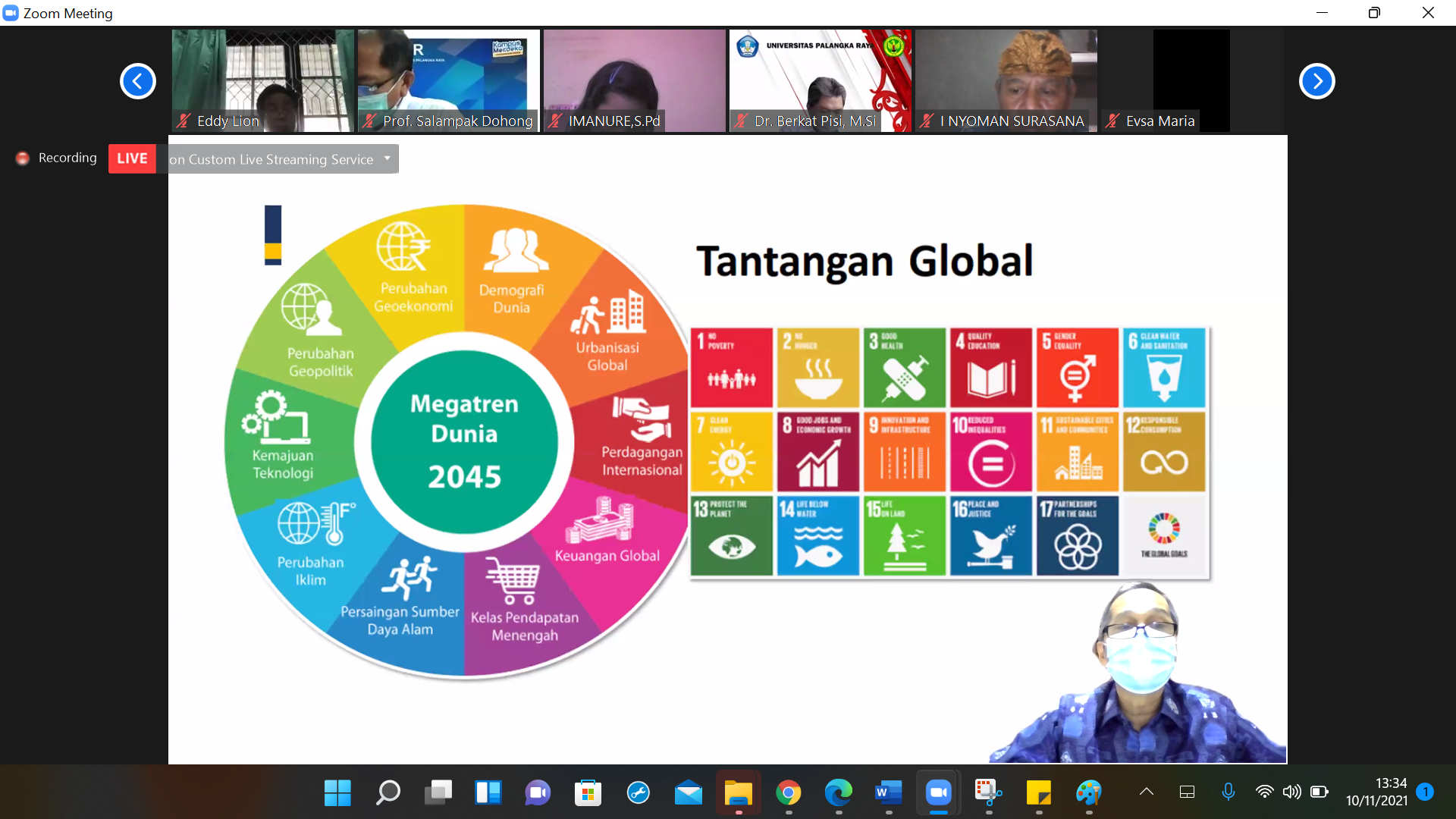
Task: Open Microsoft Edge from taskbar
Action: click(x=838, y=792)
